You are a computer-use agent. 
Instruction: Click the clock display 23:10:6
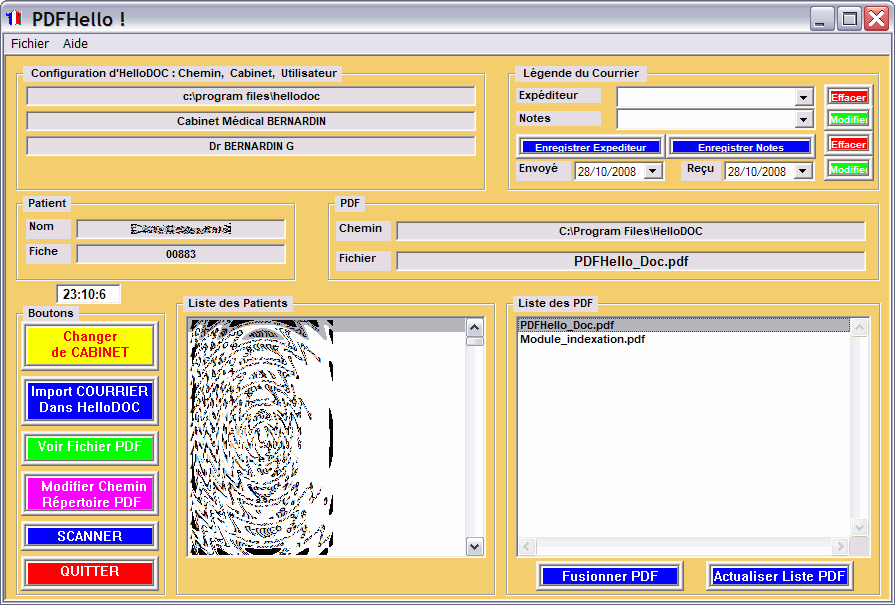(88, 294)
